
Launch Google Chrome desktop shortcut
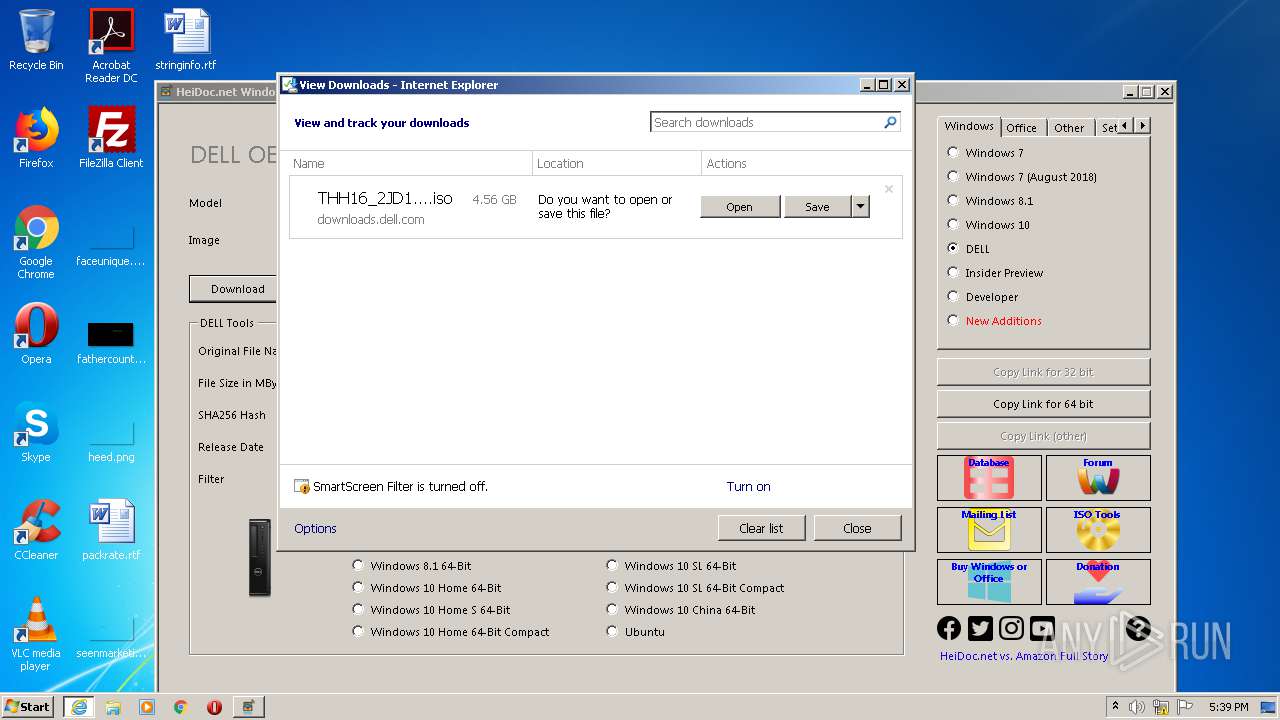coord(36,242)
